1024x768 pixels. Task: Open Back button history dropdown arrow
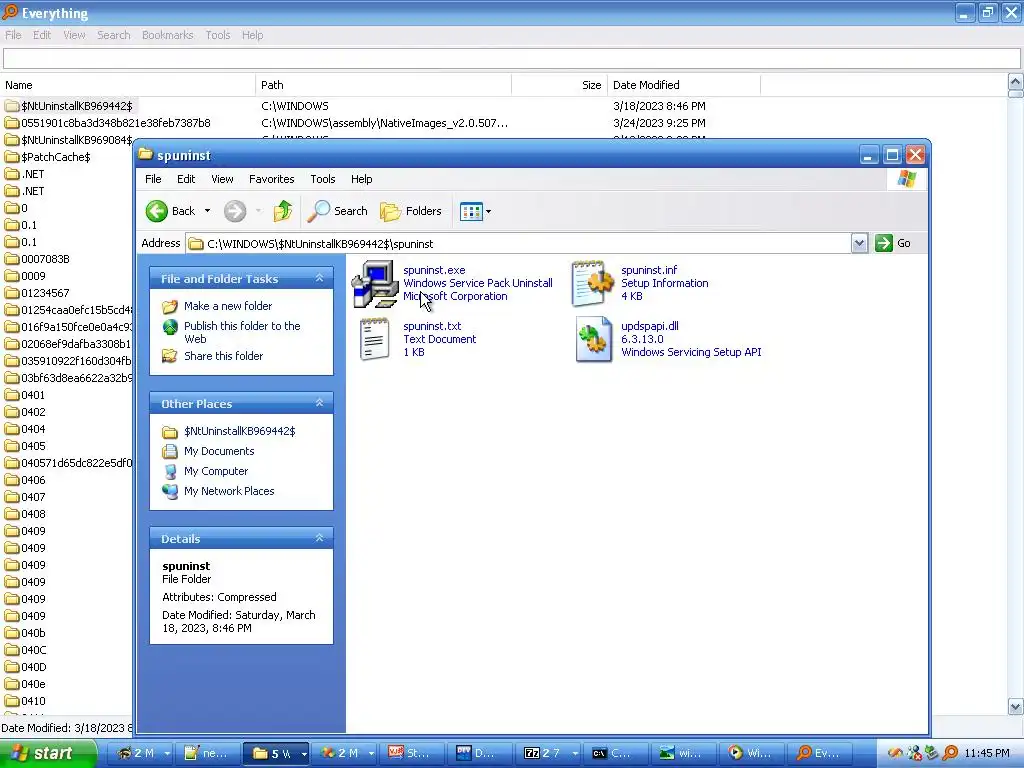pos(207,211)
